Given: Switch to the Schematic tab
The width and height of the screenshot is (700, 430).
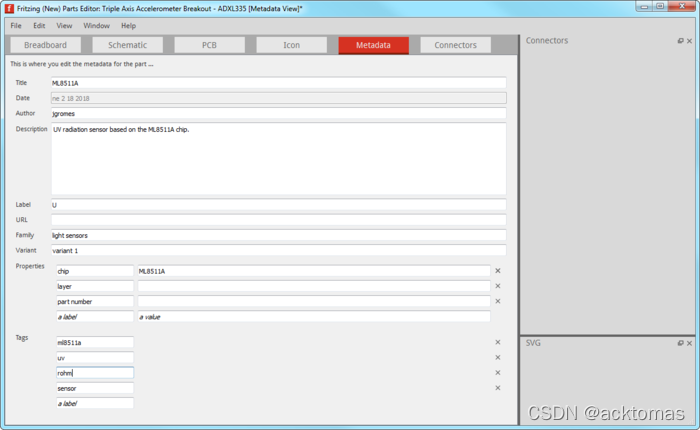Looking at the screenshot, I should 128,45.
